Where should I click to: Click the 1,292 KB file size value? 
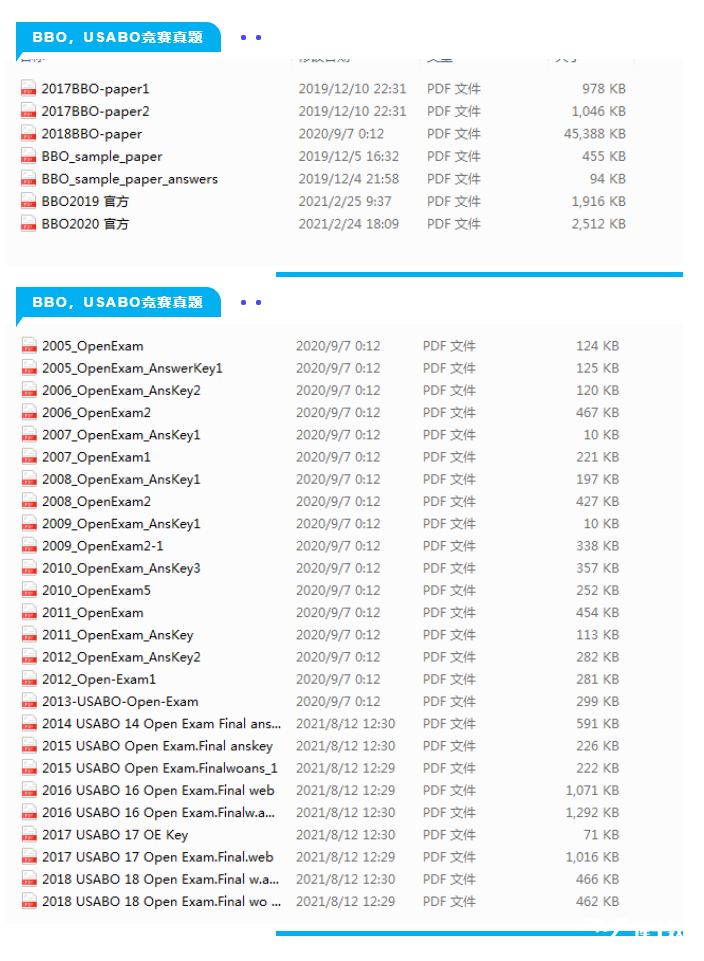pos(592,813)
